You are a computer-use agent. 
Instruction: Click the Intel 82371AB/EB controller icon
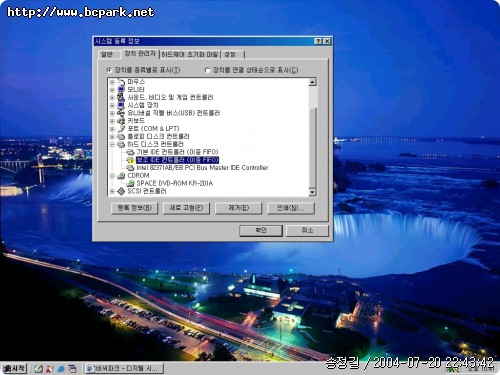point(130,168)
